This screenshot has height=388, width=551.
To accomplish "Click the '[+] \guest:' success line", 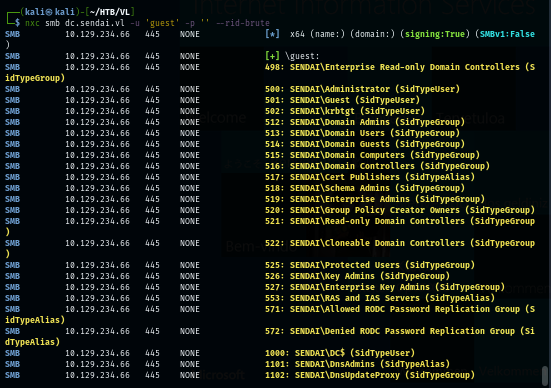I will coord(292,56).
